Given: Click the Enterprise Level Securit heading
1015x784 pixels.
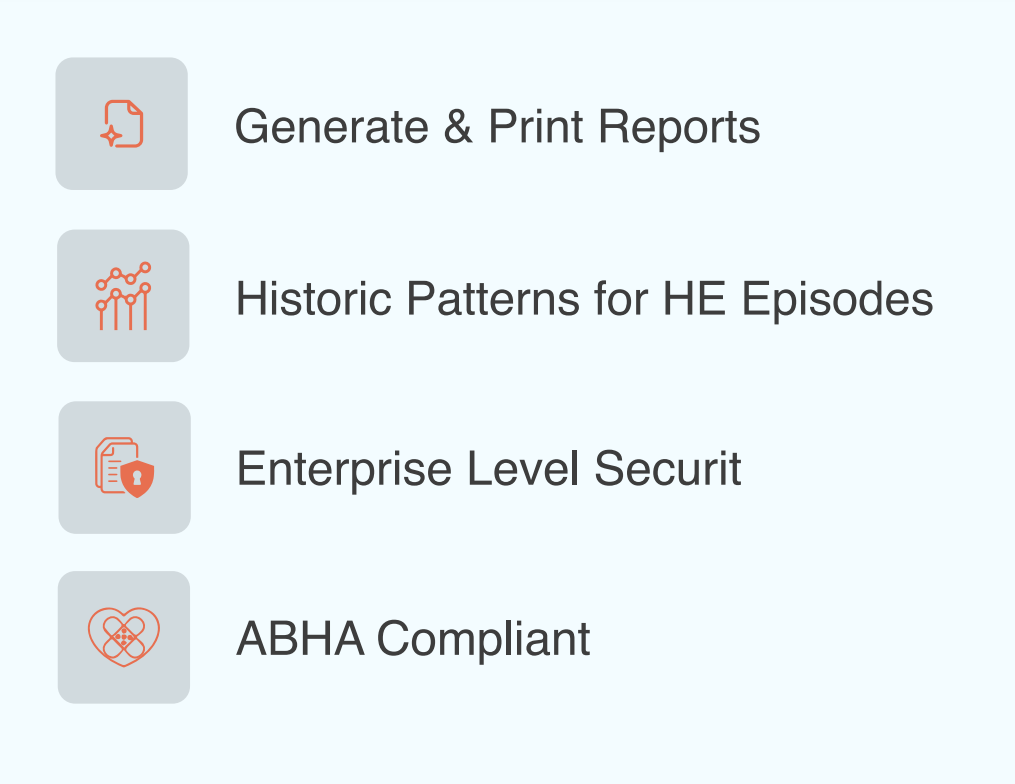Looking at the screenshot, I should pyautogui.click(x=488, y=468).
